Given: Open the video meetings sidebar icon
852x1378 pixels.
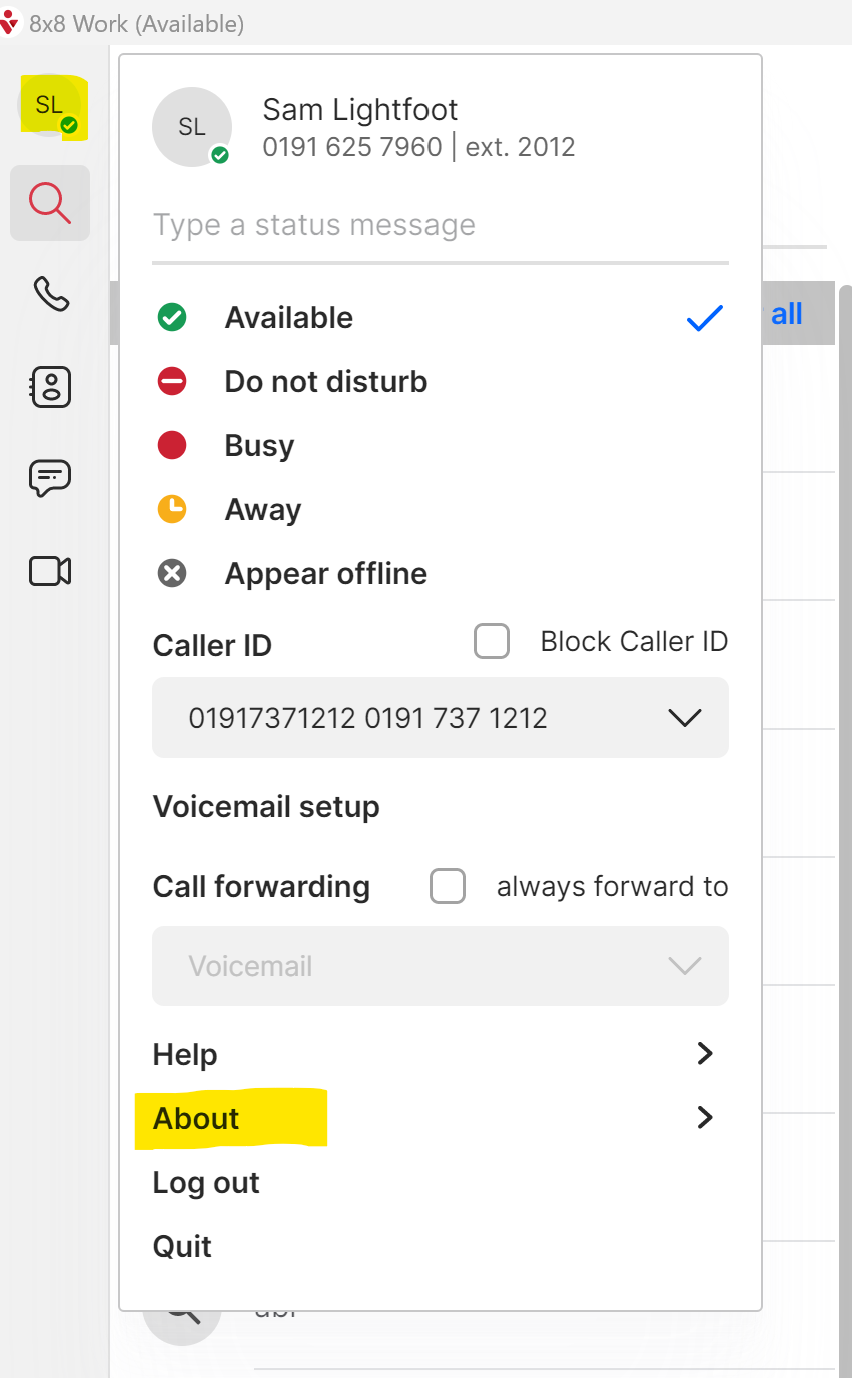Looking at the screenshot, I should pyautogui.click(x=50, y=571).
